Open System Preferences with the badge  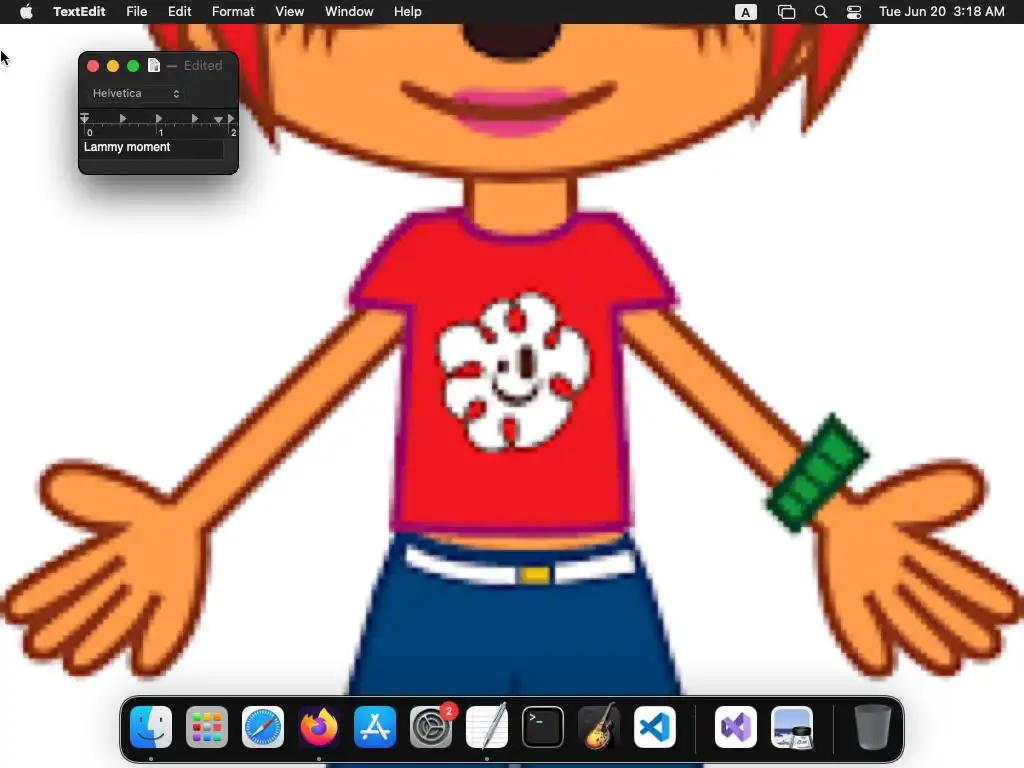pos(431,727)
